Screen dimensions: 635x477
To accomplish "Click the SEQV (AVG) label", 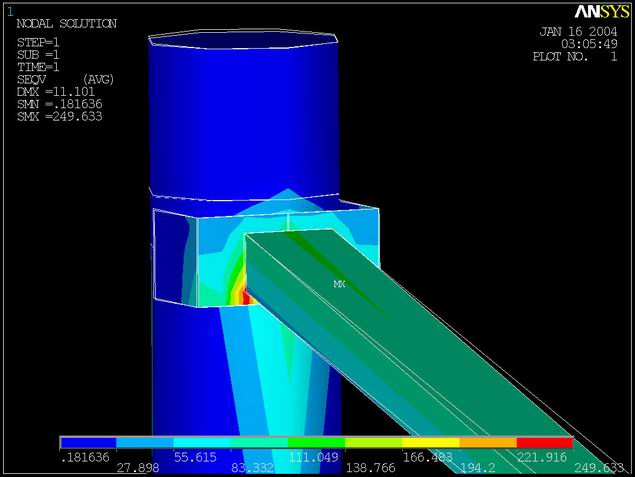I will pyautogui.click(x=66, y=79).
